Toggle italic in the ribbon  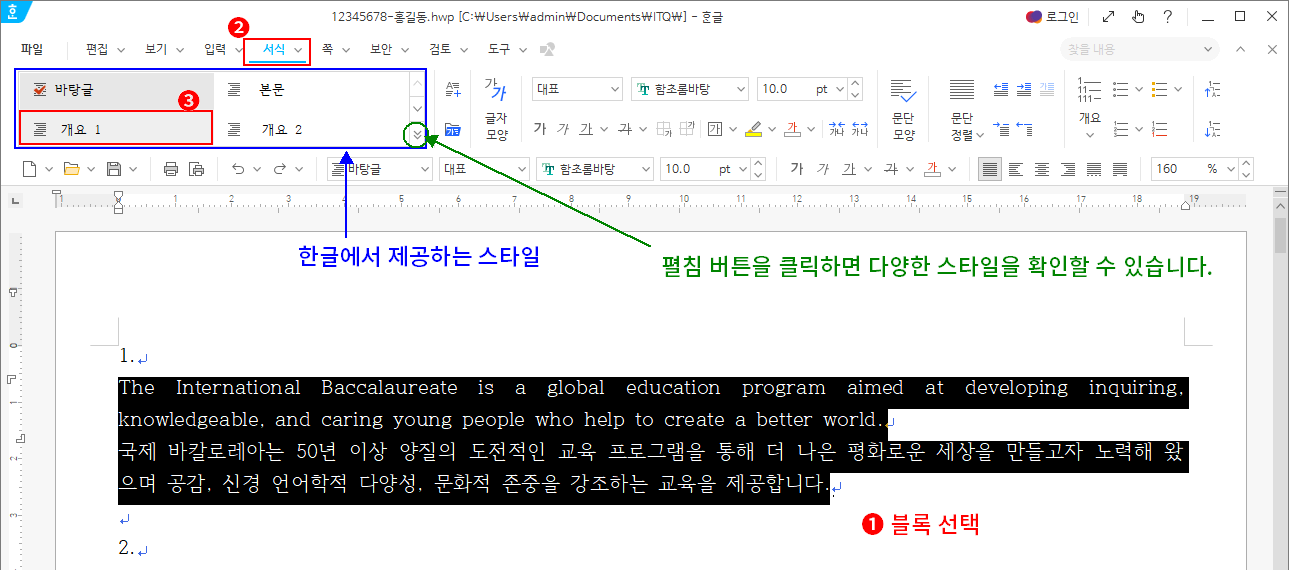563,128
